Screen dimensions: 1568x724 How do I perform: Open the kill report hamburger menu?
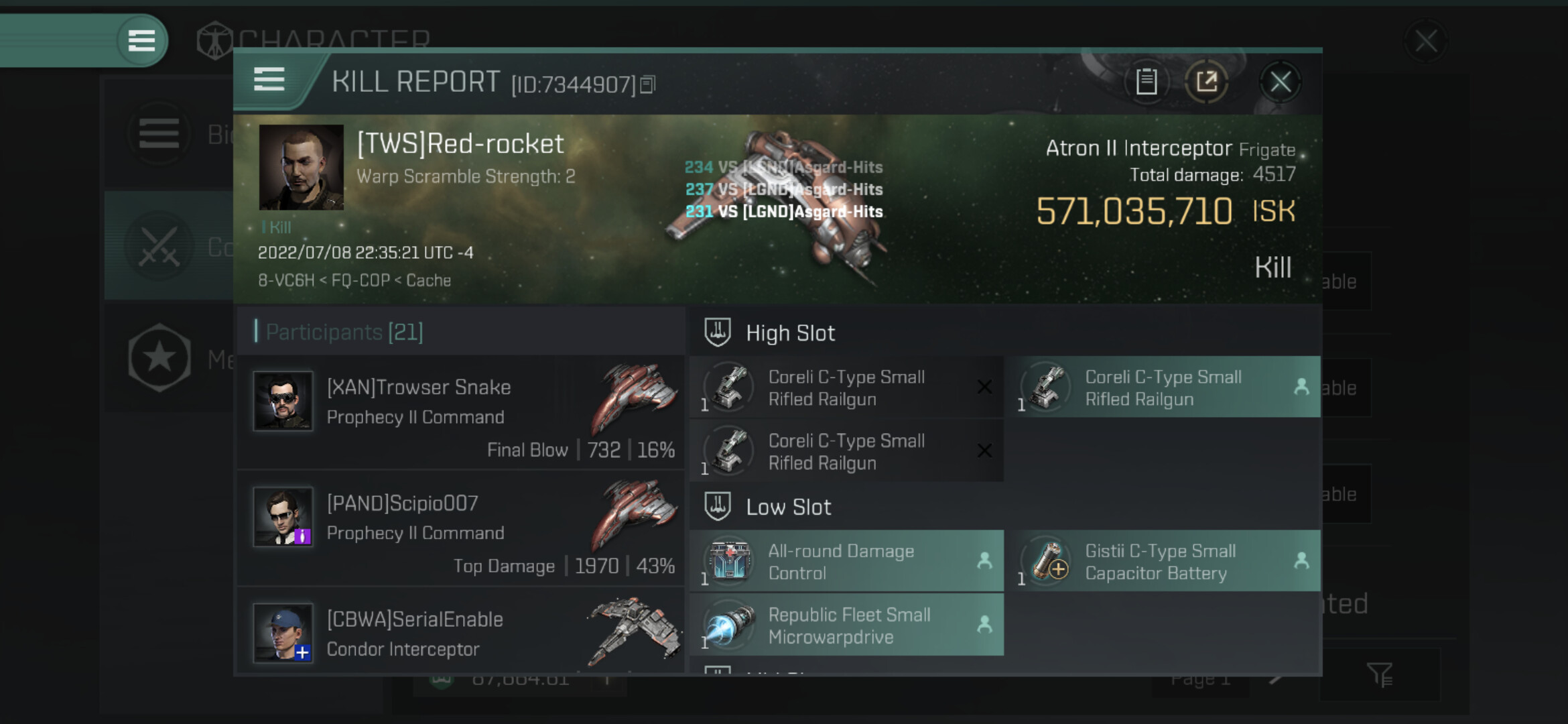coord(269,80)
